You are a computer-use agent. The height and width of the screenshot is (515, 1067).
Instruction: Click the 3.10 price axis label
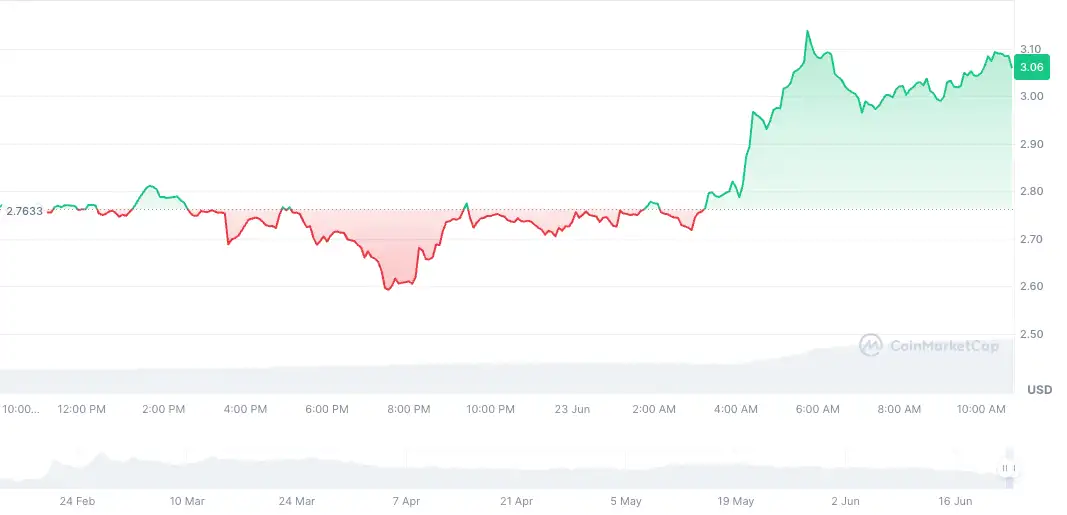pos(1031,49)
